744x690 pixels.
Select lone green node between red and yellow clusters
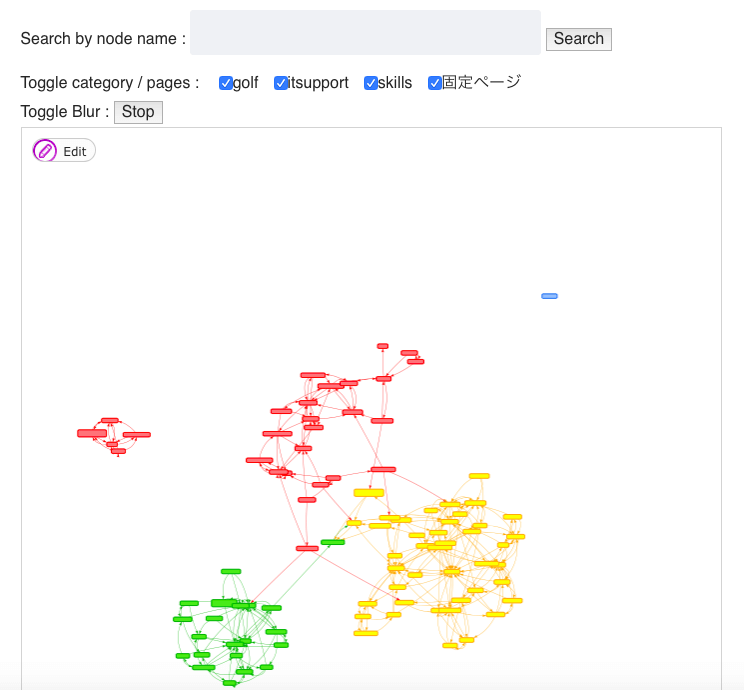333,542
